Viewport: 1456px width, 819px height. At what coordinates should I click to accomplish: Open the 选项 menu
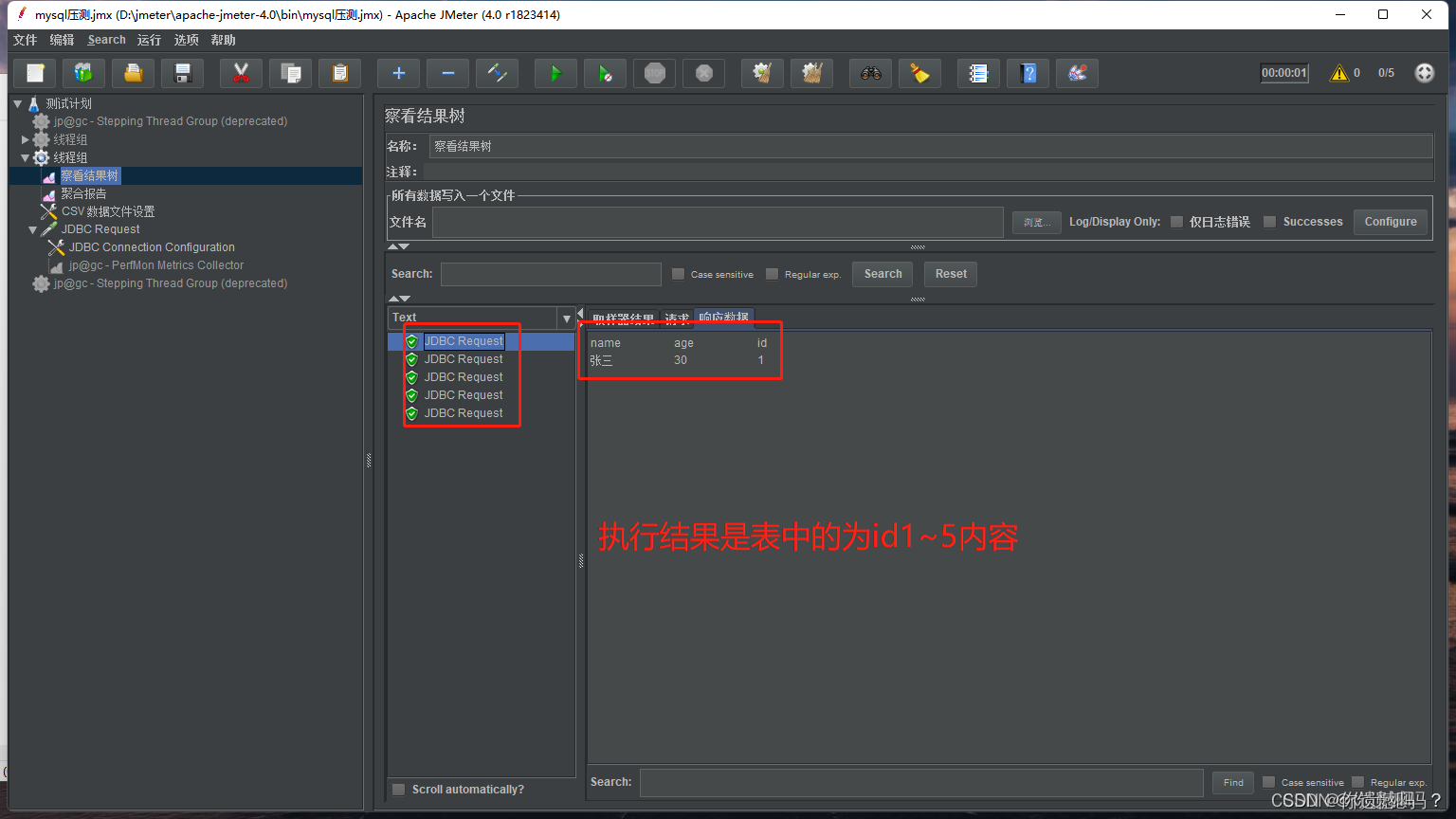click(x=187, y=40)
